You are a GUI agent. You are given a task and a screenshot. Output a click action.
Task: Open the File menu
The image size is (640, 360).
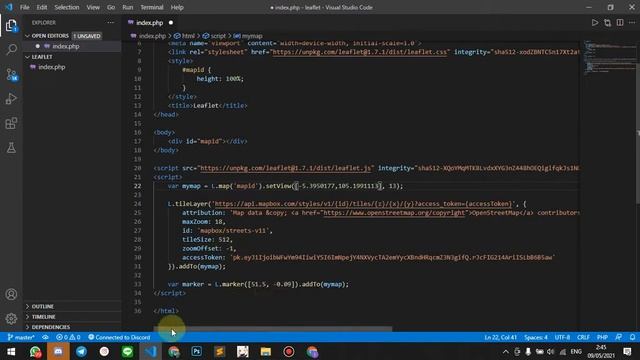point(24,7)
